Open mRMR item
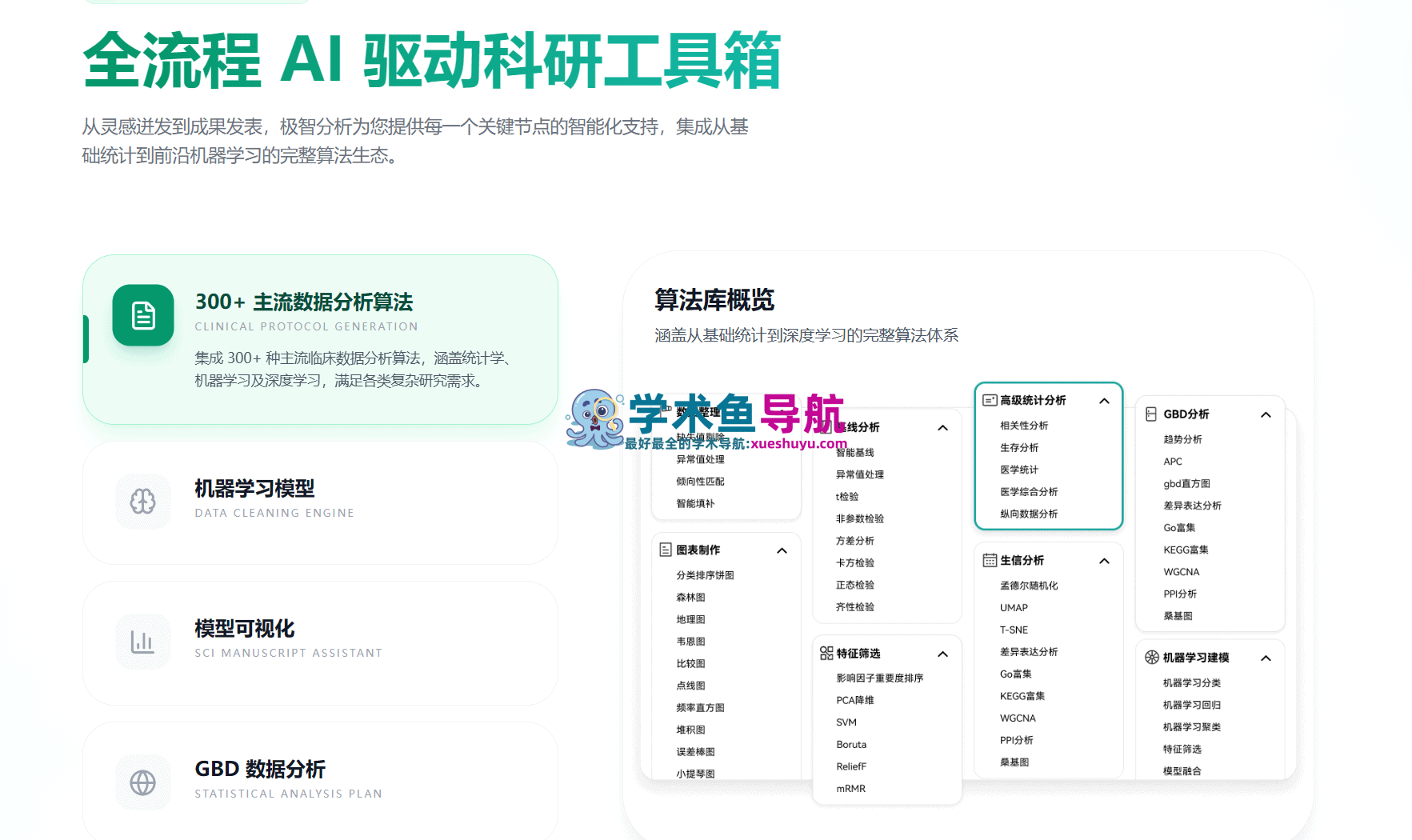1412x840 pixels. (x=851, y=788)
